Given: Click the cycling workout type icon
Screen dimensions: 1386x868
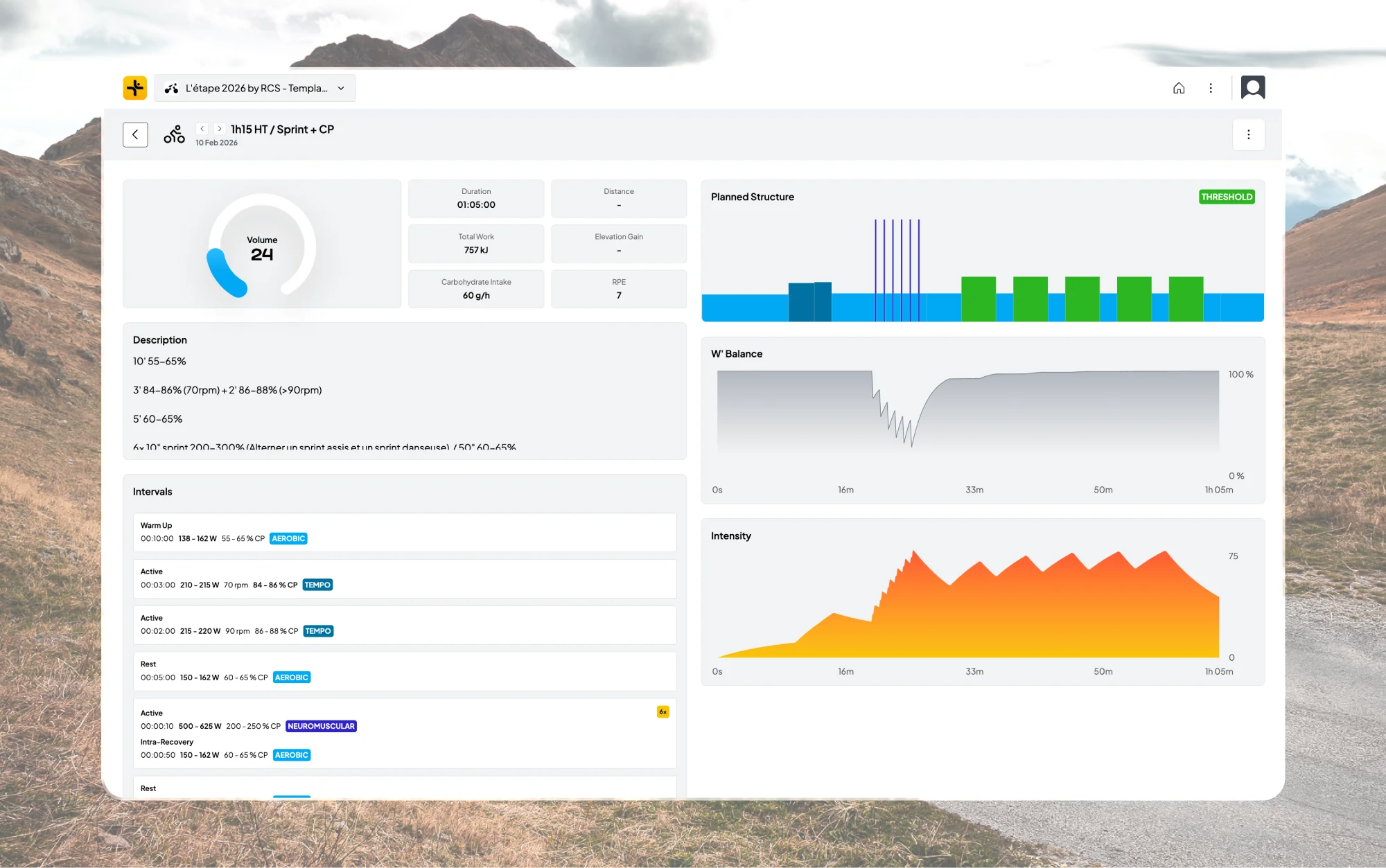Looking at the screenshot, I should [174, 134].
